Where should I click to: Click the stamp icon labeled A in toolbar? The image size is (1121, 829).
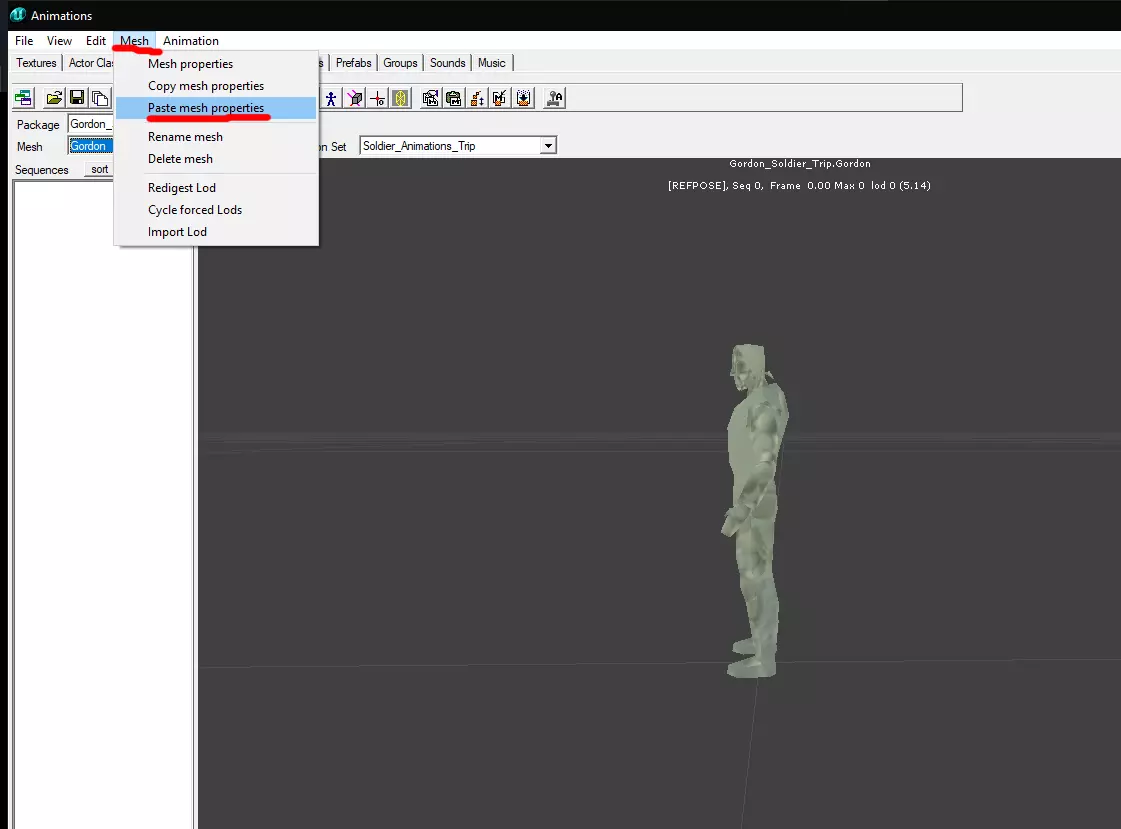click(x=555, y=98)
